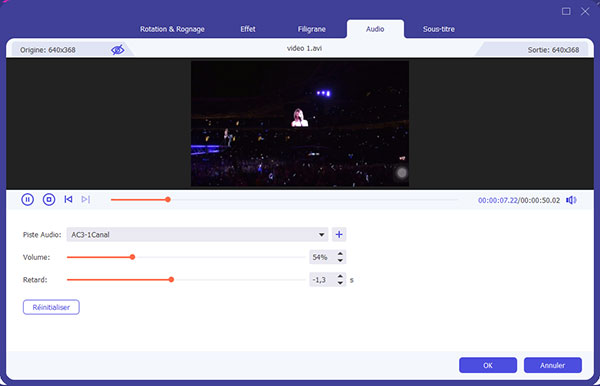
Task: Decrease the volume with the down arrow
Action: point(340,261)
